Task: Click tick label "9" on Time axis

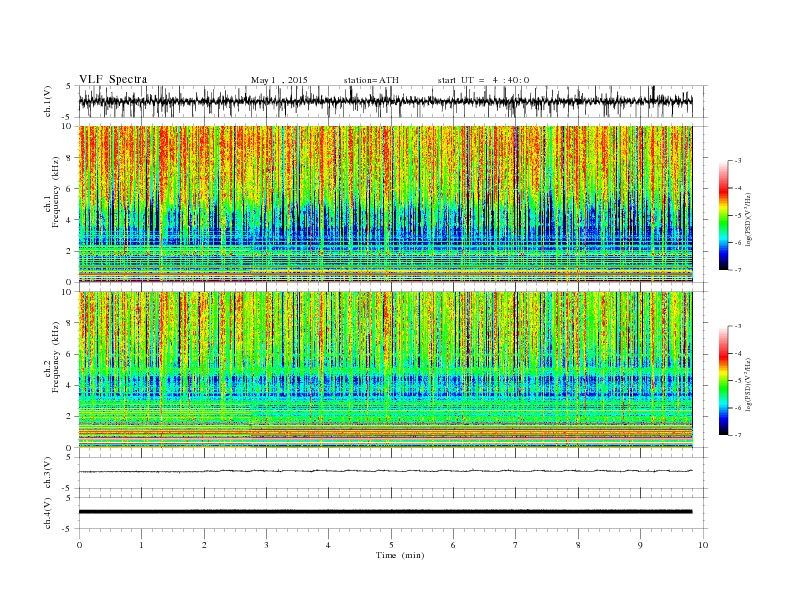Action: (x=640, y=545)
